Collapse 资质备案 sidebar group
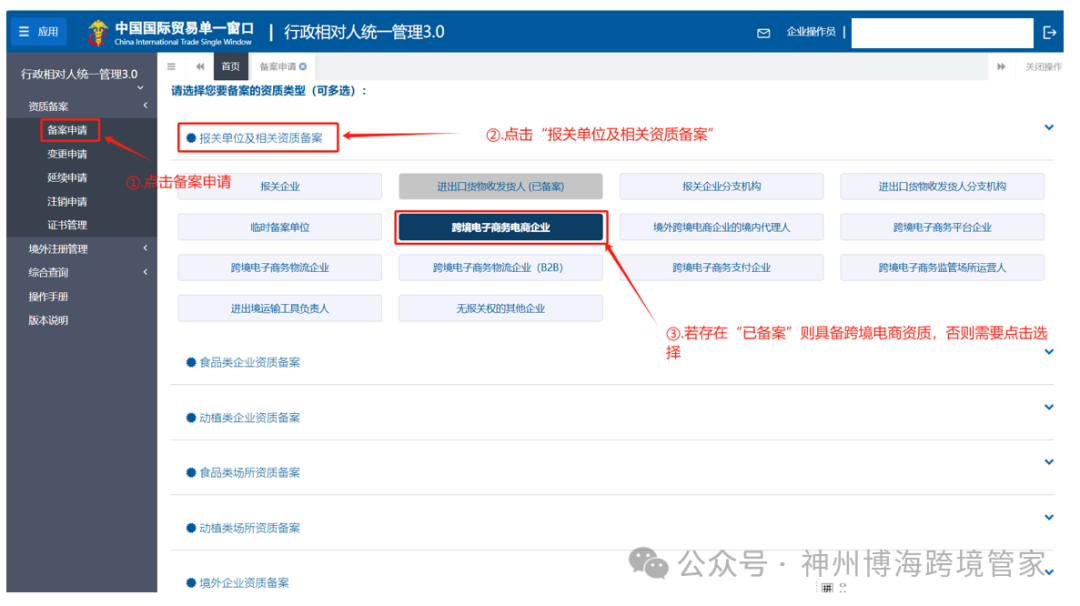The height and width of the screenshot is (606, 1080). click(x=83, y=106)
